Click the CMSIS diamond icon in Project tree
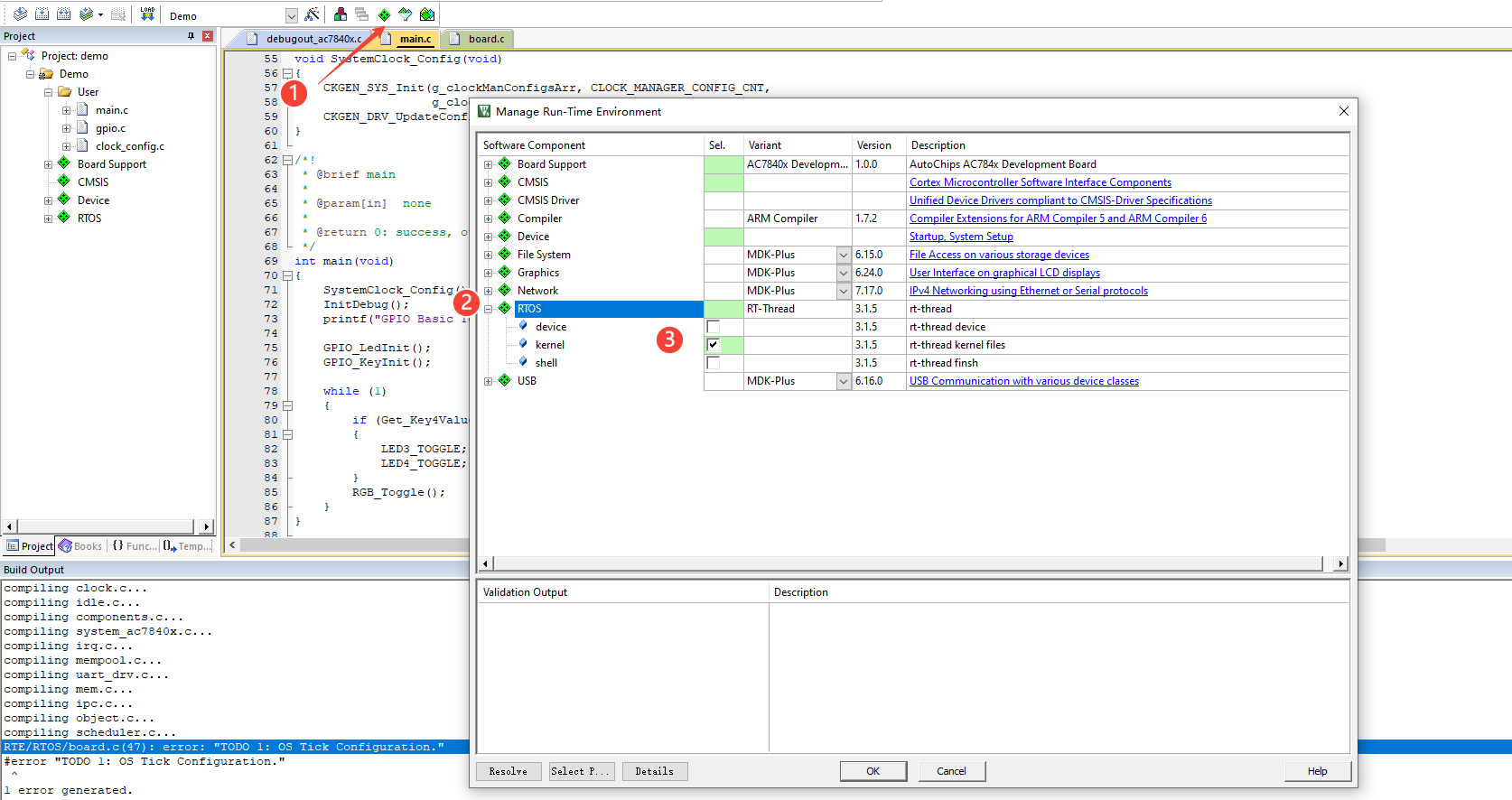Screen dimensions: 1512x800 pos(64,181)
